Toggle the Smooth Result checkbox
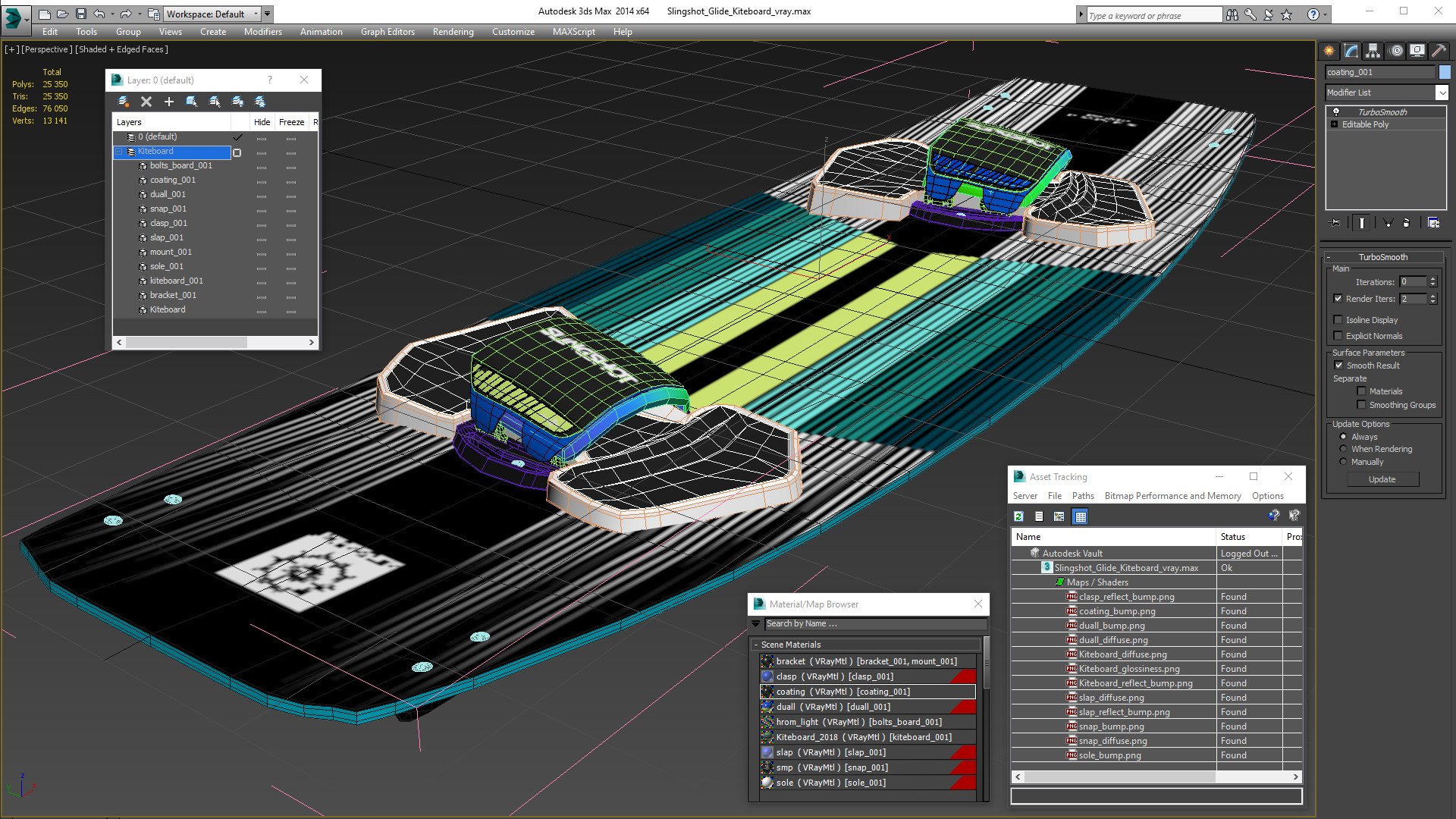This screenshot has width=1456, height=819. tap(1338, 366)
